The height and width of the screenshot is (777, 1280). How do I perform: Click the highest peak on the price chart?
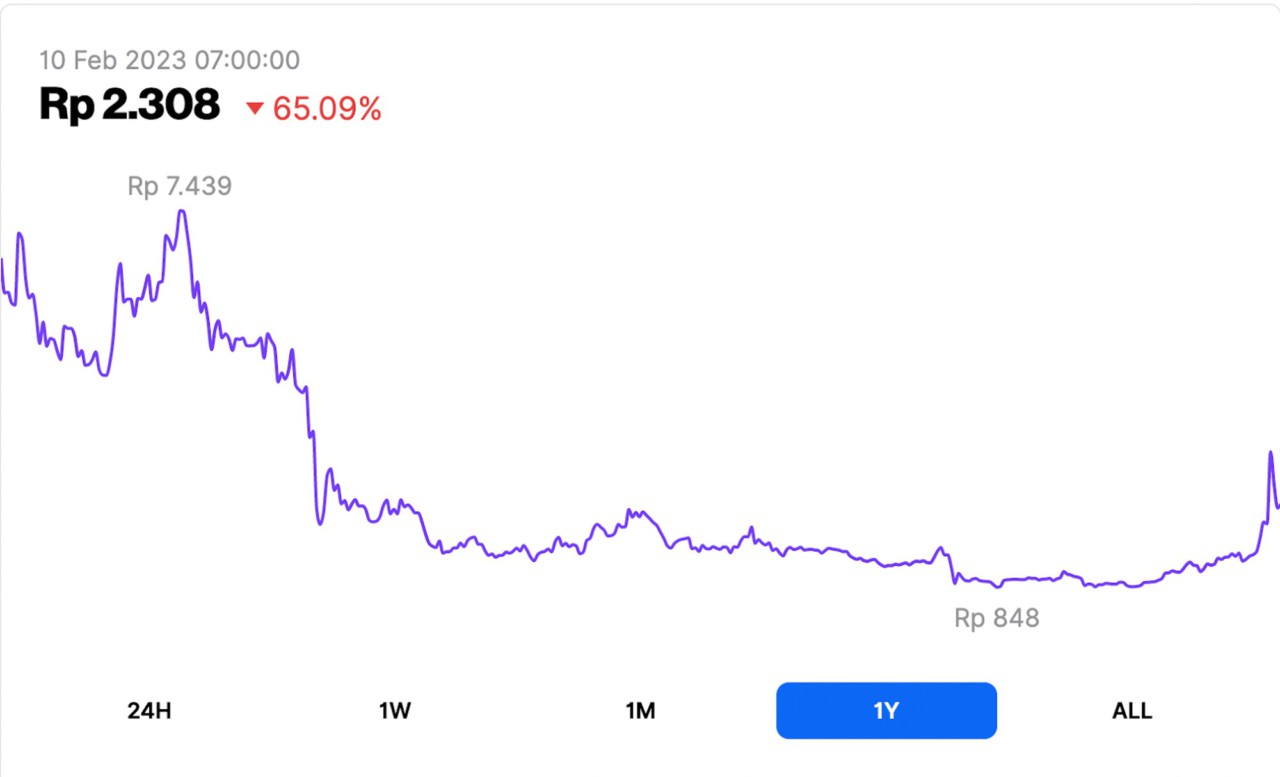point(181,212)
